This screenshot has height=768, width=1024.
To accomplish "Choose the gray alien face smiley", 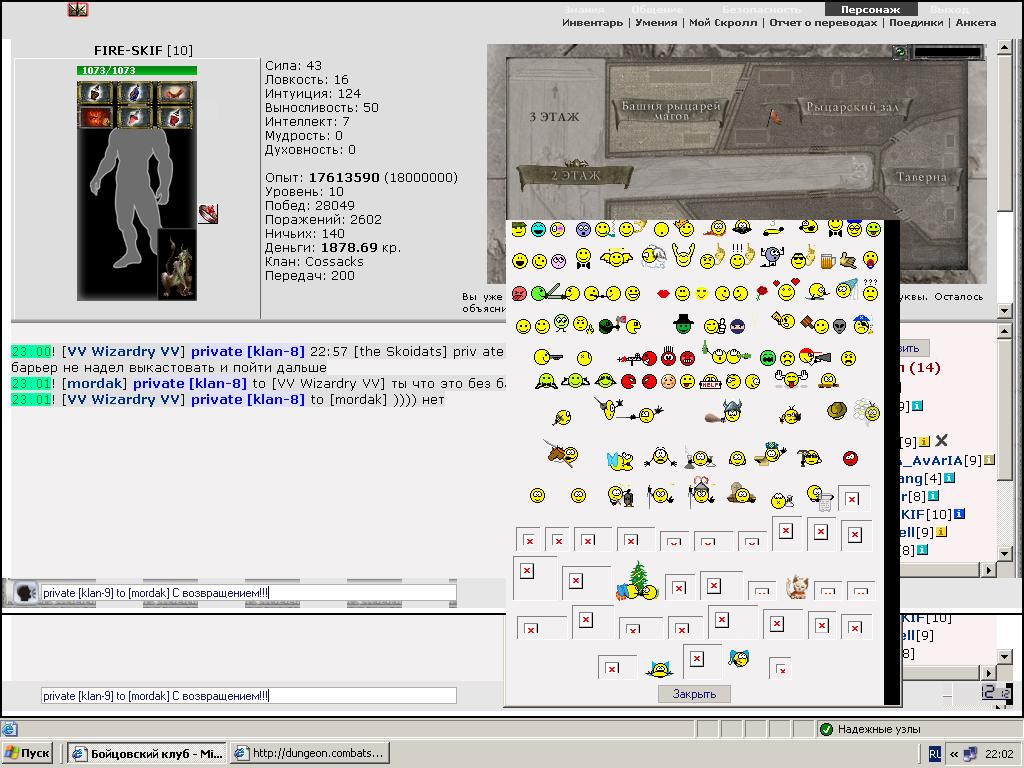I will coord(839,326).
